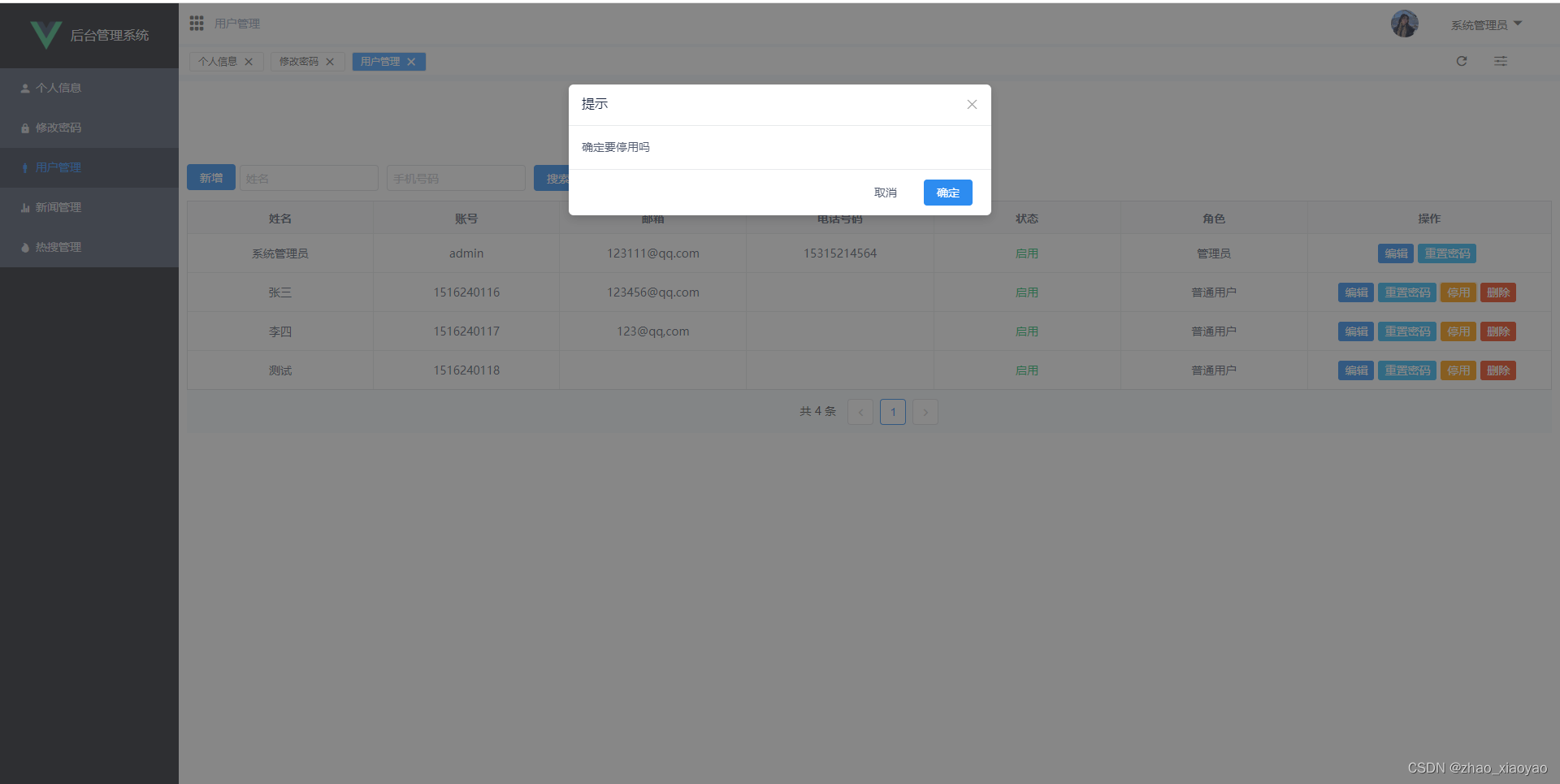Click the apps grid icon in the header
The width and height of the screenshot is (1560, 784).
point(197,23)
